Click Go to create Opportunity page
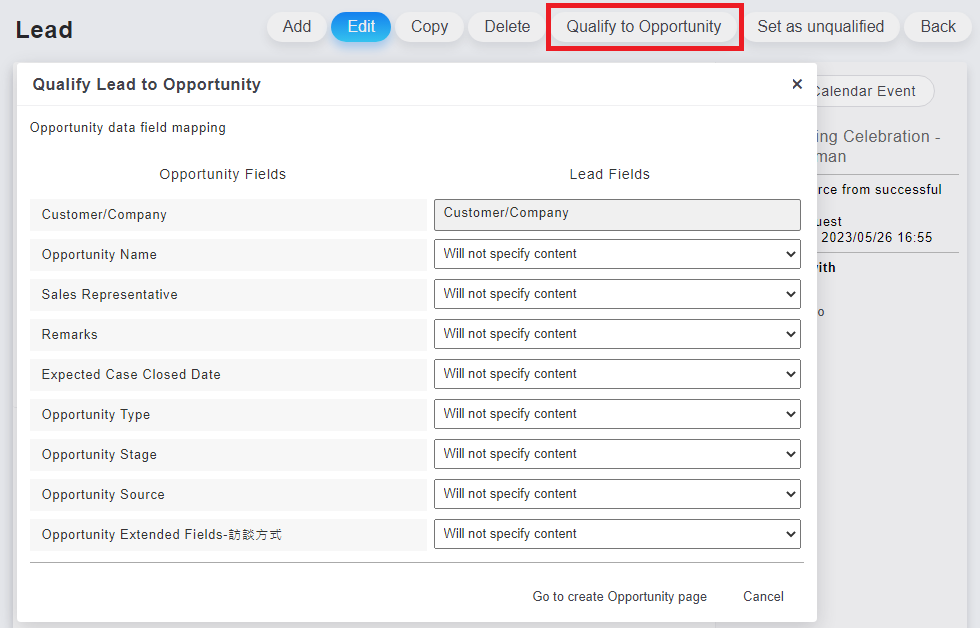Screen dimensions: 980x628 pos(619,597)
